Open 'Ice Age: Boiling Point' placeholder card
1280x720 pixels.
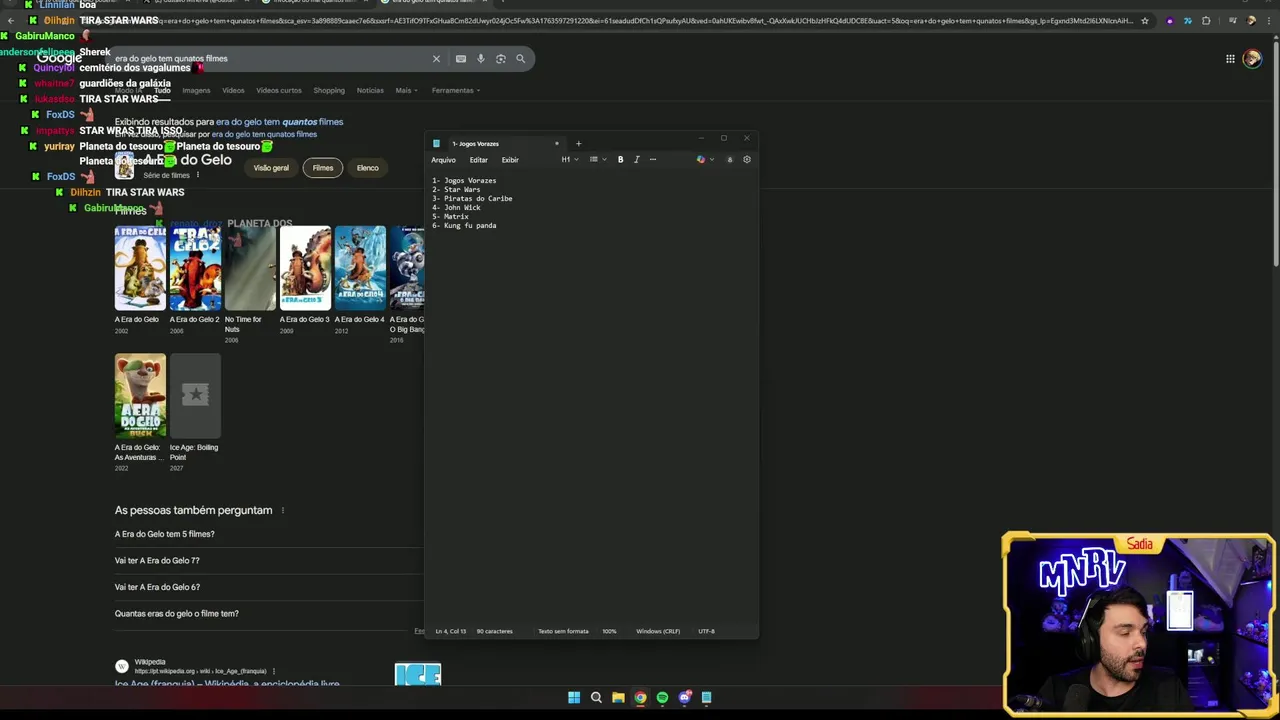coord(195,395)
